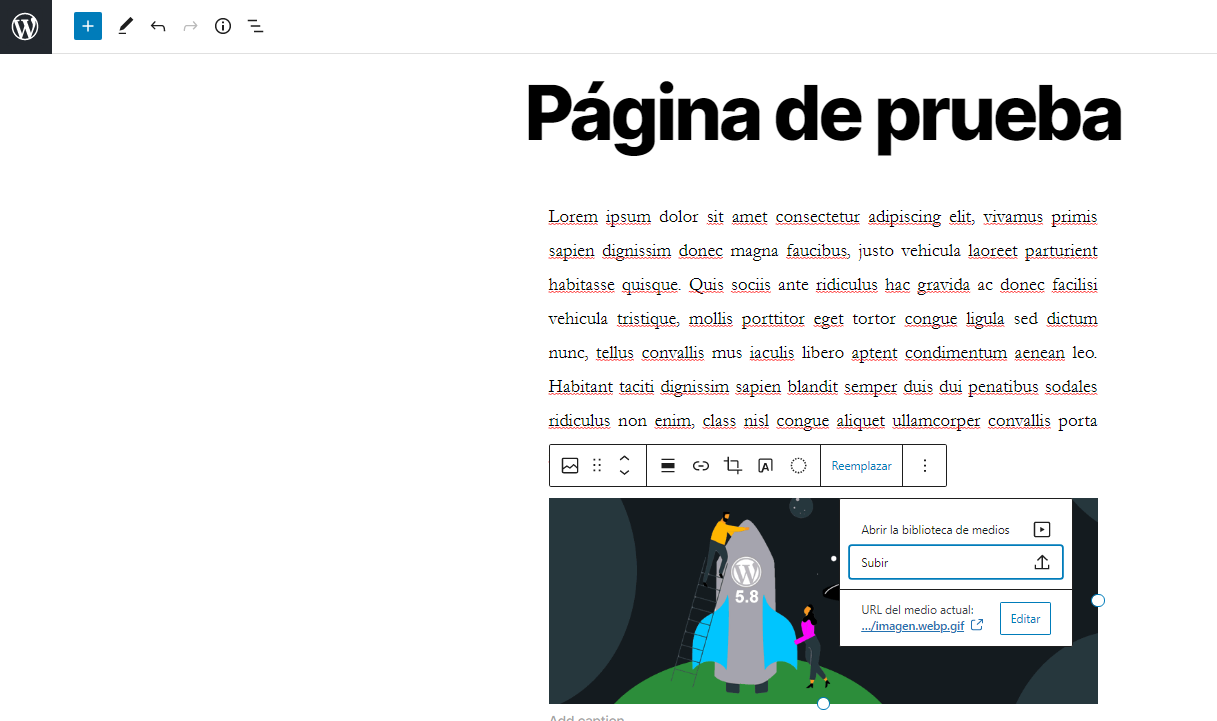Click the external link icon beside URL

(977, 626)
